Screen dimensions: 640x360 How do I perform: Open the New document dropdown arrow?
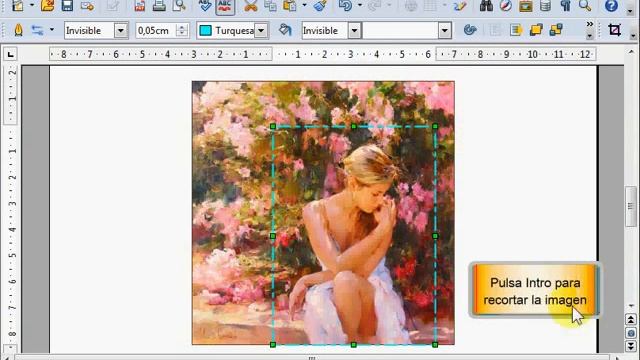tap(31, 5)
